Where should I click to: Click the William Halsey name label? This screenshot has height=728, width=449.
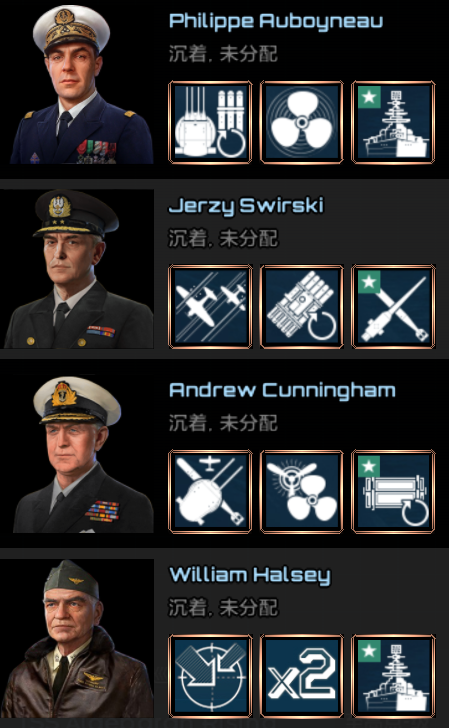pyautogui.click(x=250, y=576)
